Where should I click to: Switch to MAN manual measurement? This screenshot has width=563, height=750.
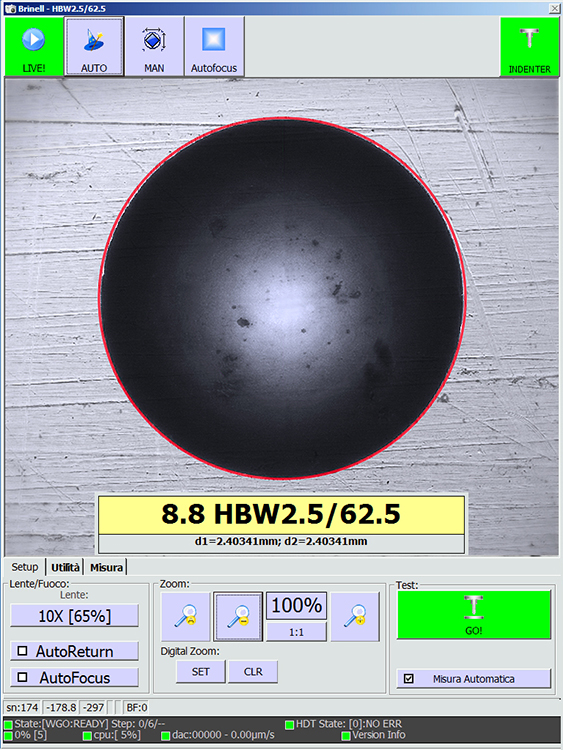click(x=154, y=46)
